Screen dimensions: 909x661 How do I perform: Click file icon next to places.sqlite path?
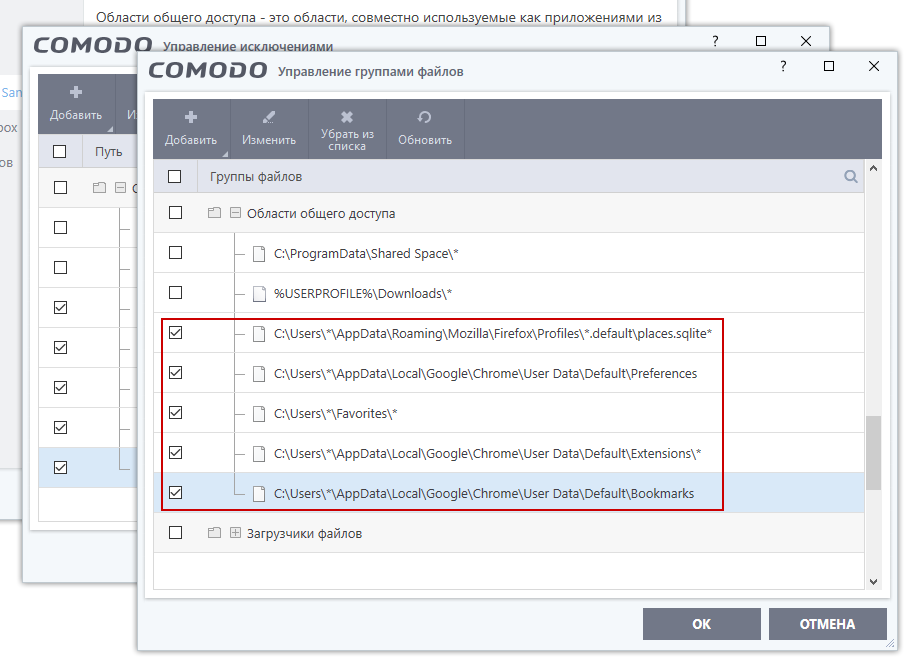[259, 333]
